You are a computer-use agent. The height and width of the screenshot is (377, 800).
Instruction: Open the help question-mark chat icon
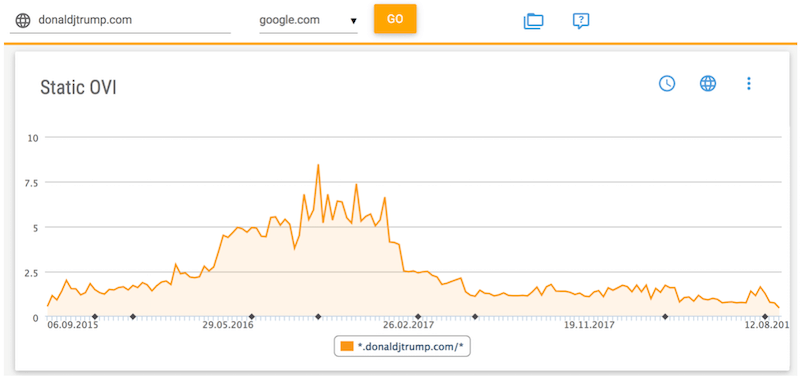(581, 21)
